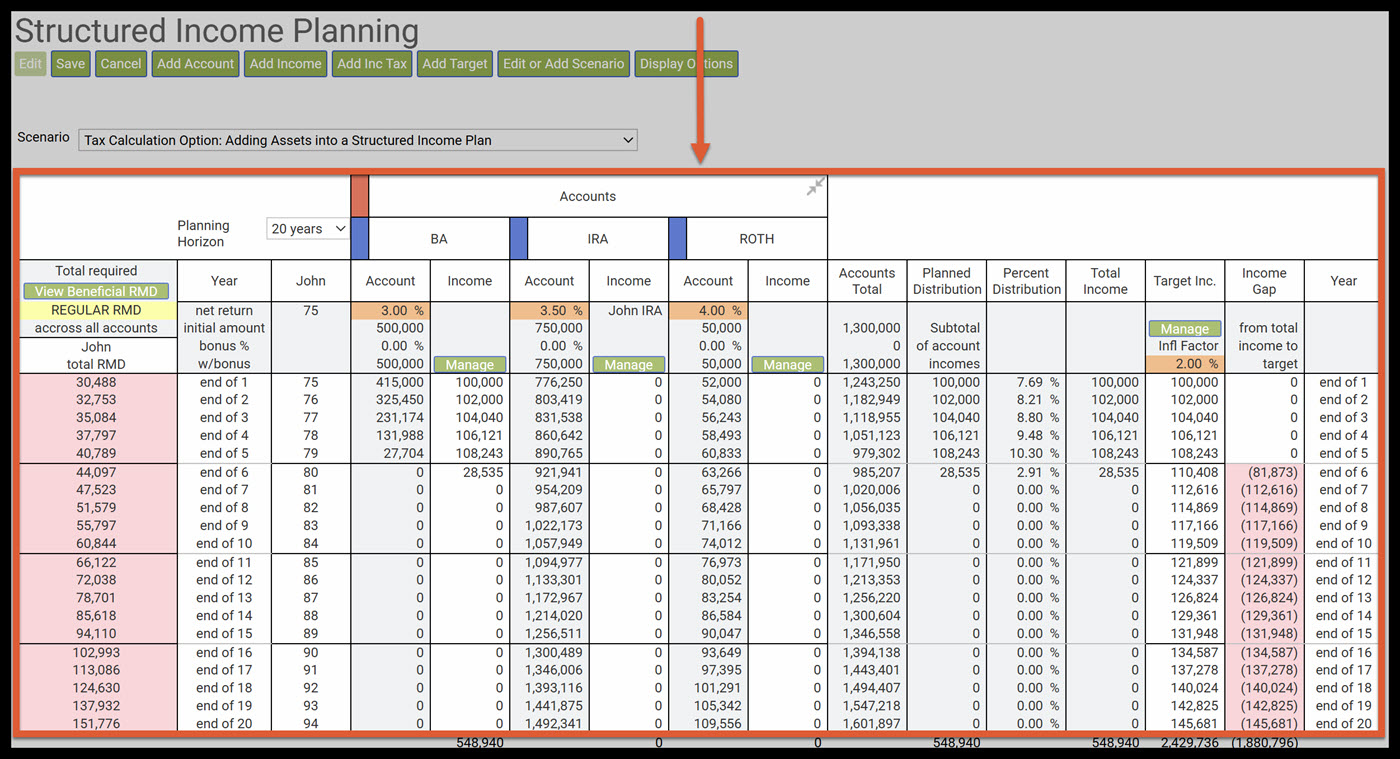Image resolution: width=1400 pixels, height=759 pixels.
Task: Click the yellow REGULAR RMD cell
Action: click(97, 311)
